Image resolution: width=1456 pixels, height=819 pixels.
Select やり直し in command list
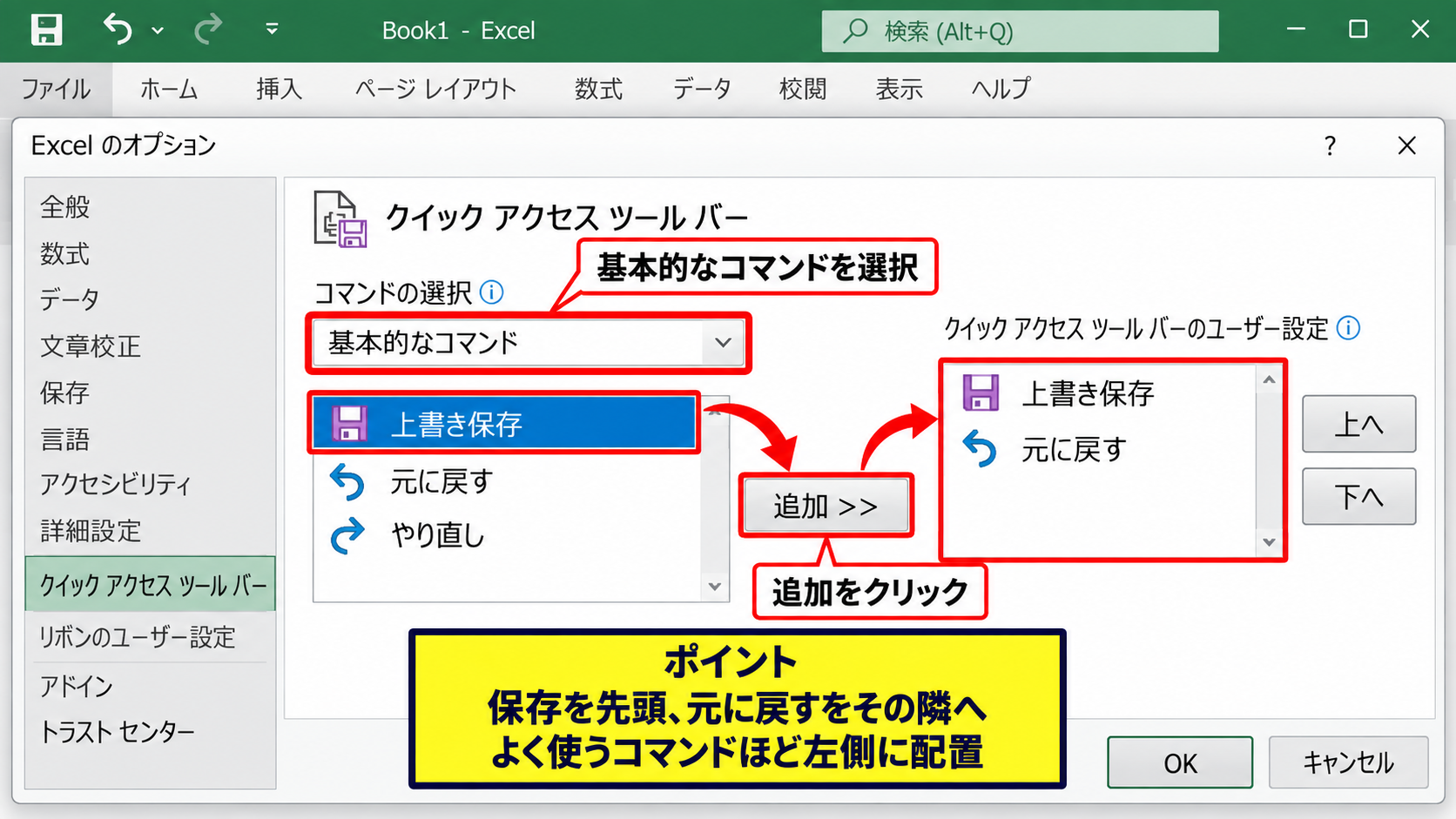507,535
